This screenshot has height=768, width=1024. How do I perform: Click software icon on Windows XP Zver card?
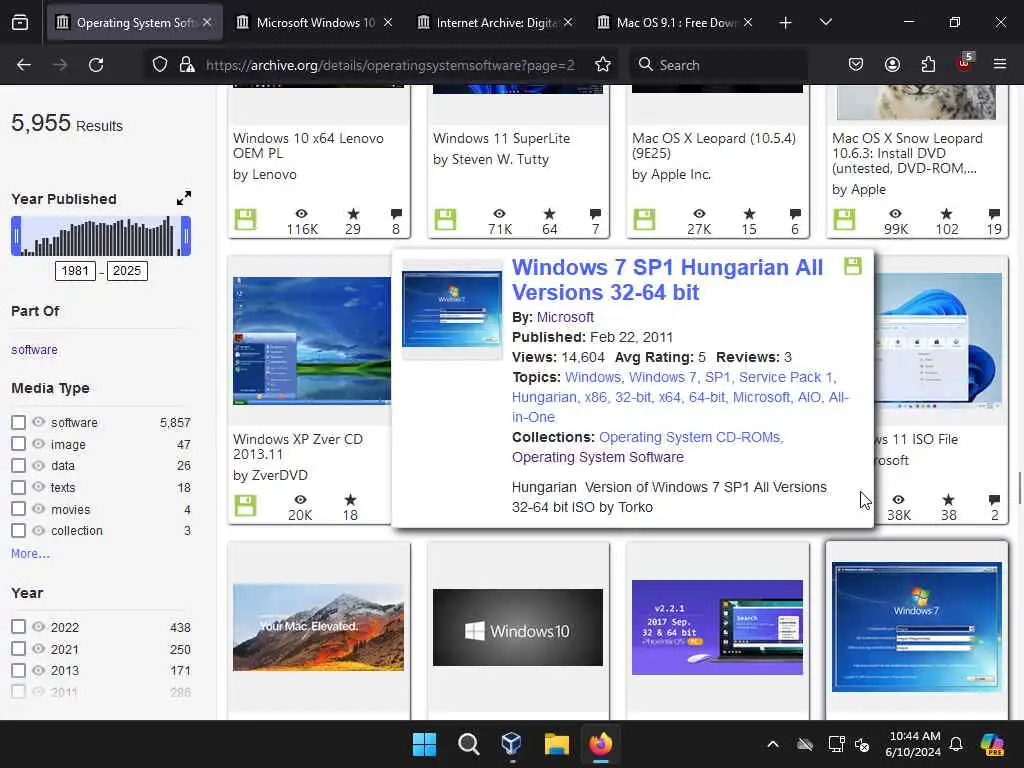[x=246, y=505]
